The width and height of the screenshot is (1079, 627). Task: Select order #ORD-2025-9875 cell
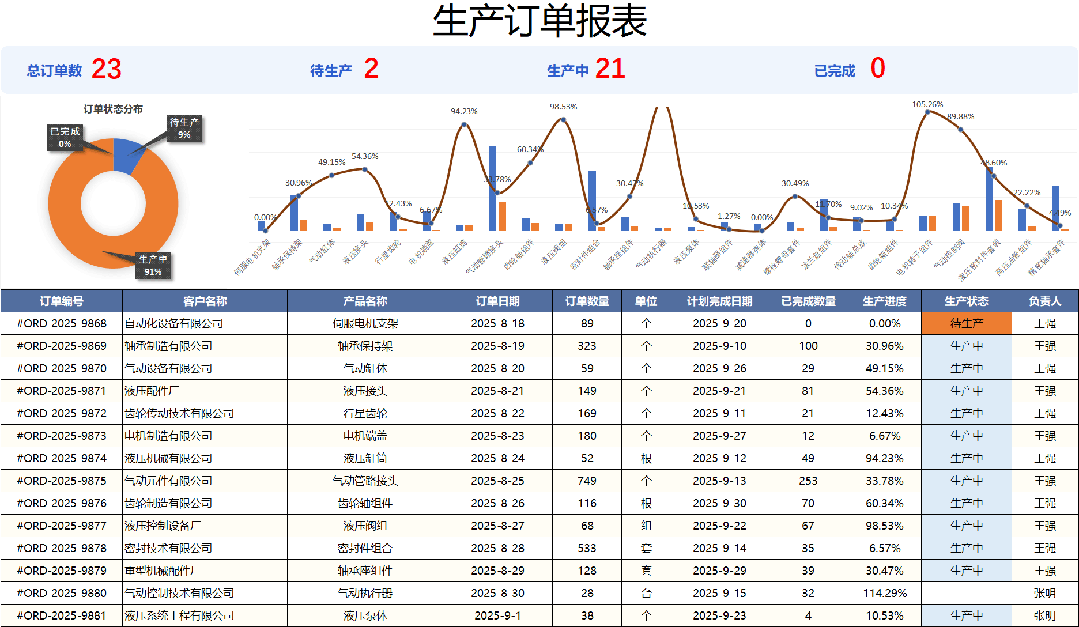[x=62, y=481]
